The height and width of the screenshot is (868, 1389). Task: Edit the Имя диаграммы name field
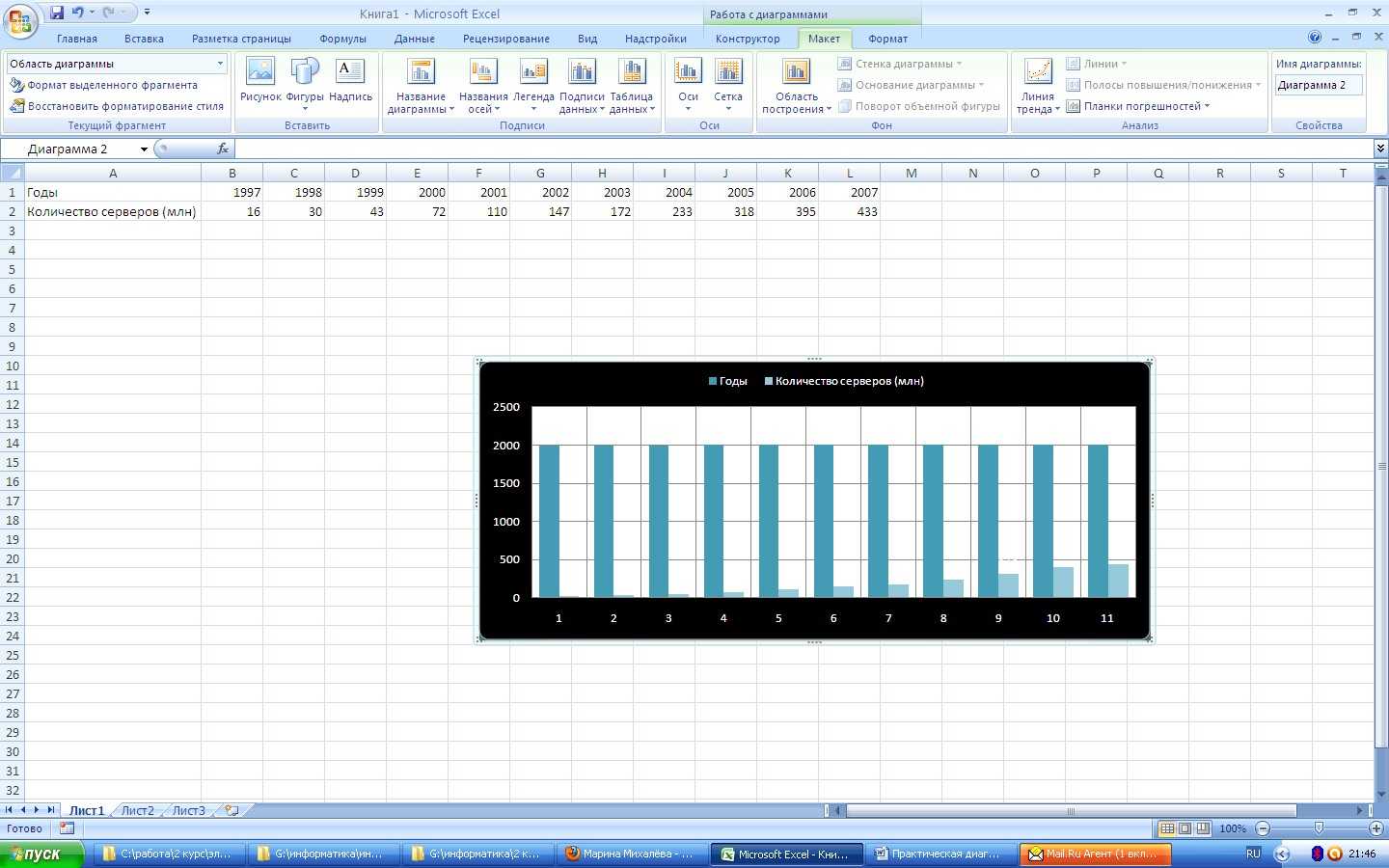[x=1319, y=85]
